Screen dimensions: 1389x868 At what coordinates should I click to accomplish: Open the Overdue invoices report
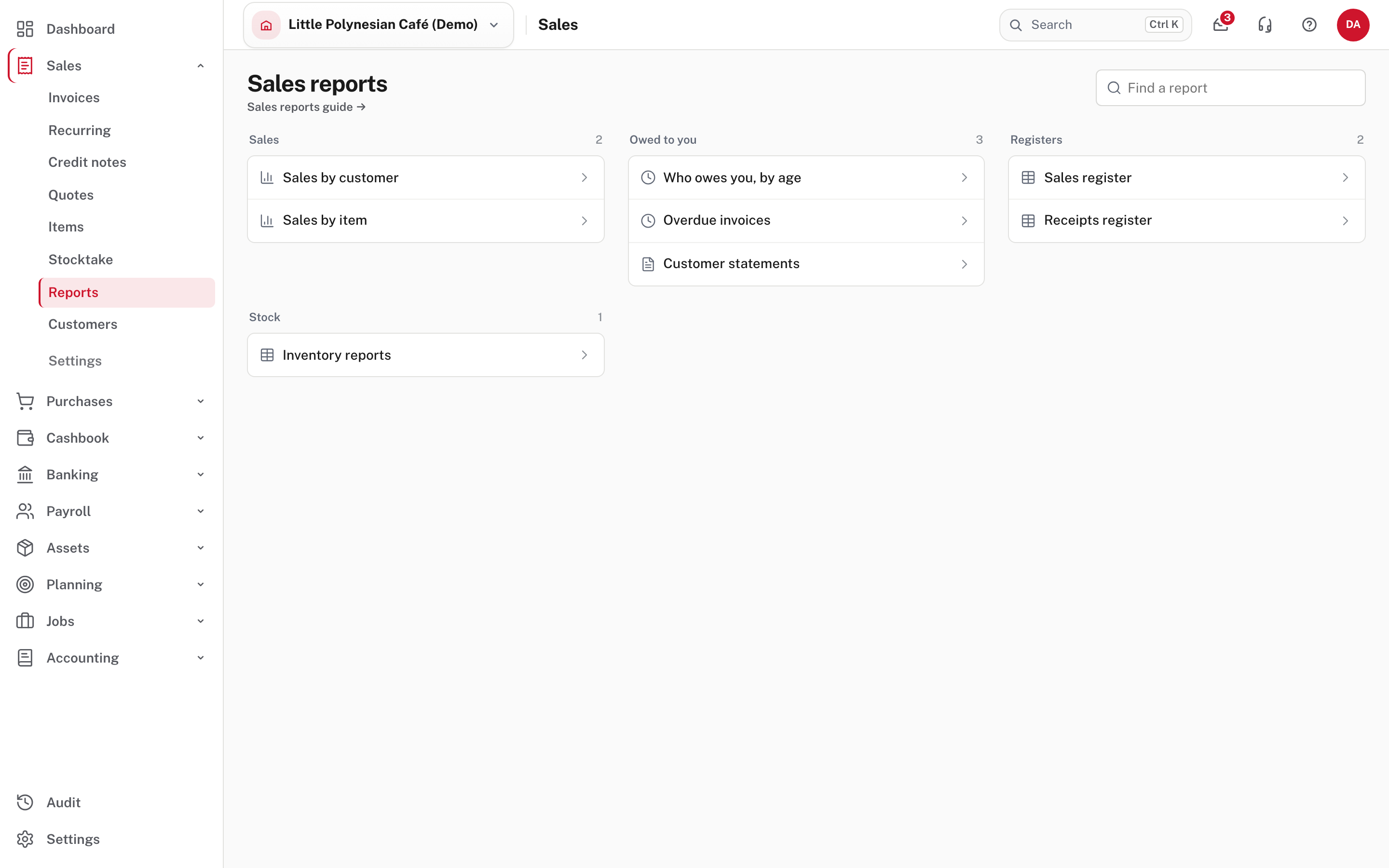click(806, 220)
